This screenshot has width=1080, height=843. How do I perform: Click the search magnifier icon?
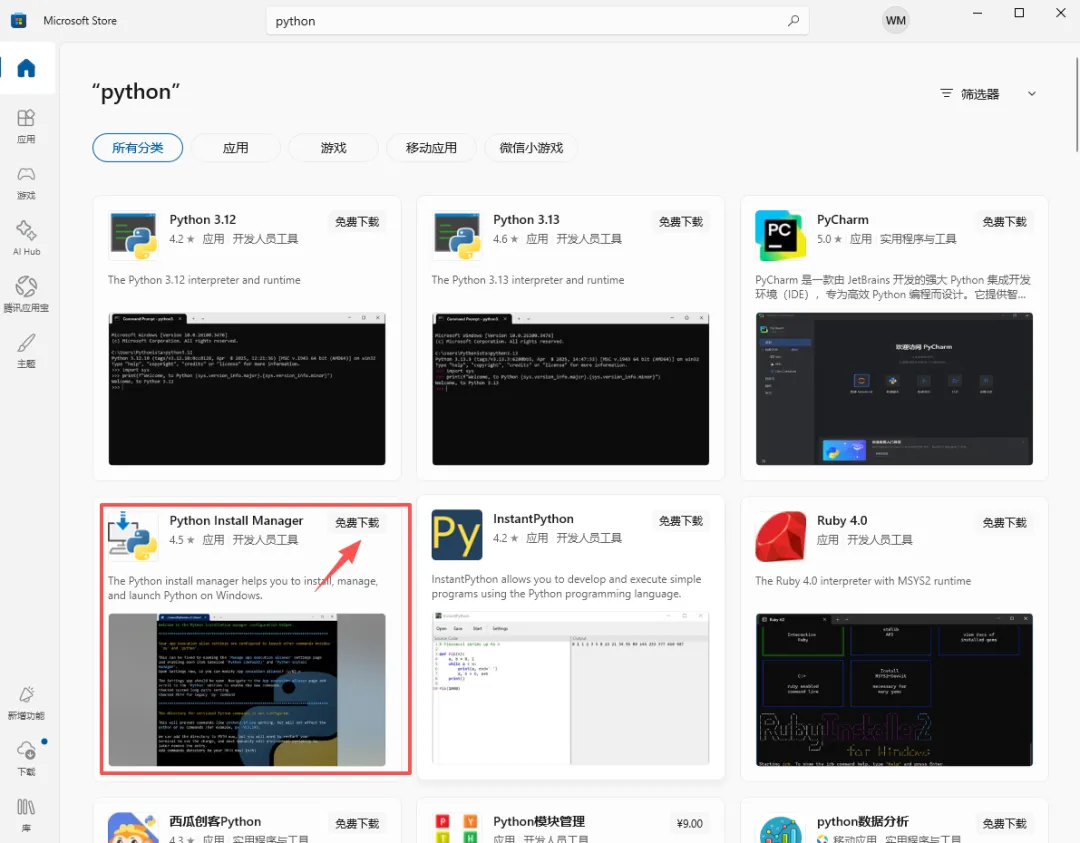793,21
